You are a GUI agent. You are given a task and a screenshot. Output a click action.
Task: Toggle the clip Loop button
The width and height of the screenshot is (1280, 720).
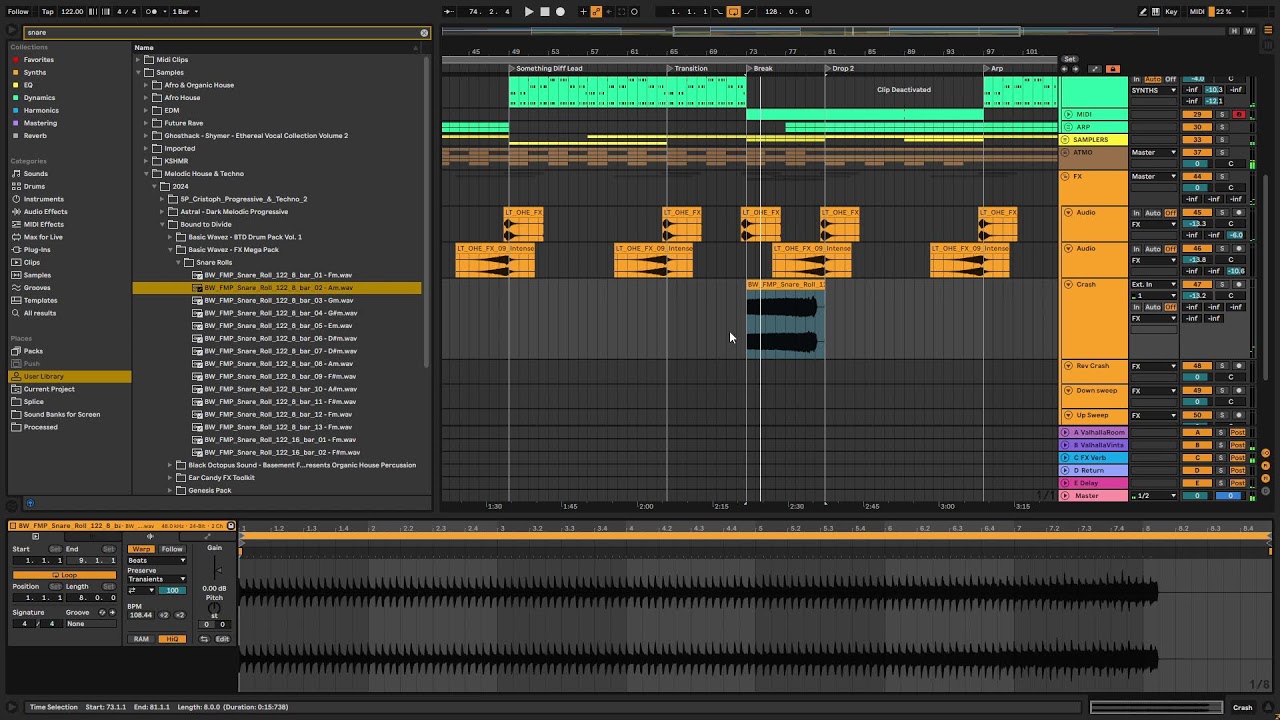(x=64, y=575)
